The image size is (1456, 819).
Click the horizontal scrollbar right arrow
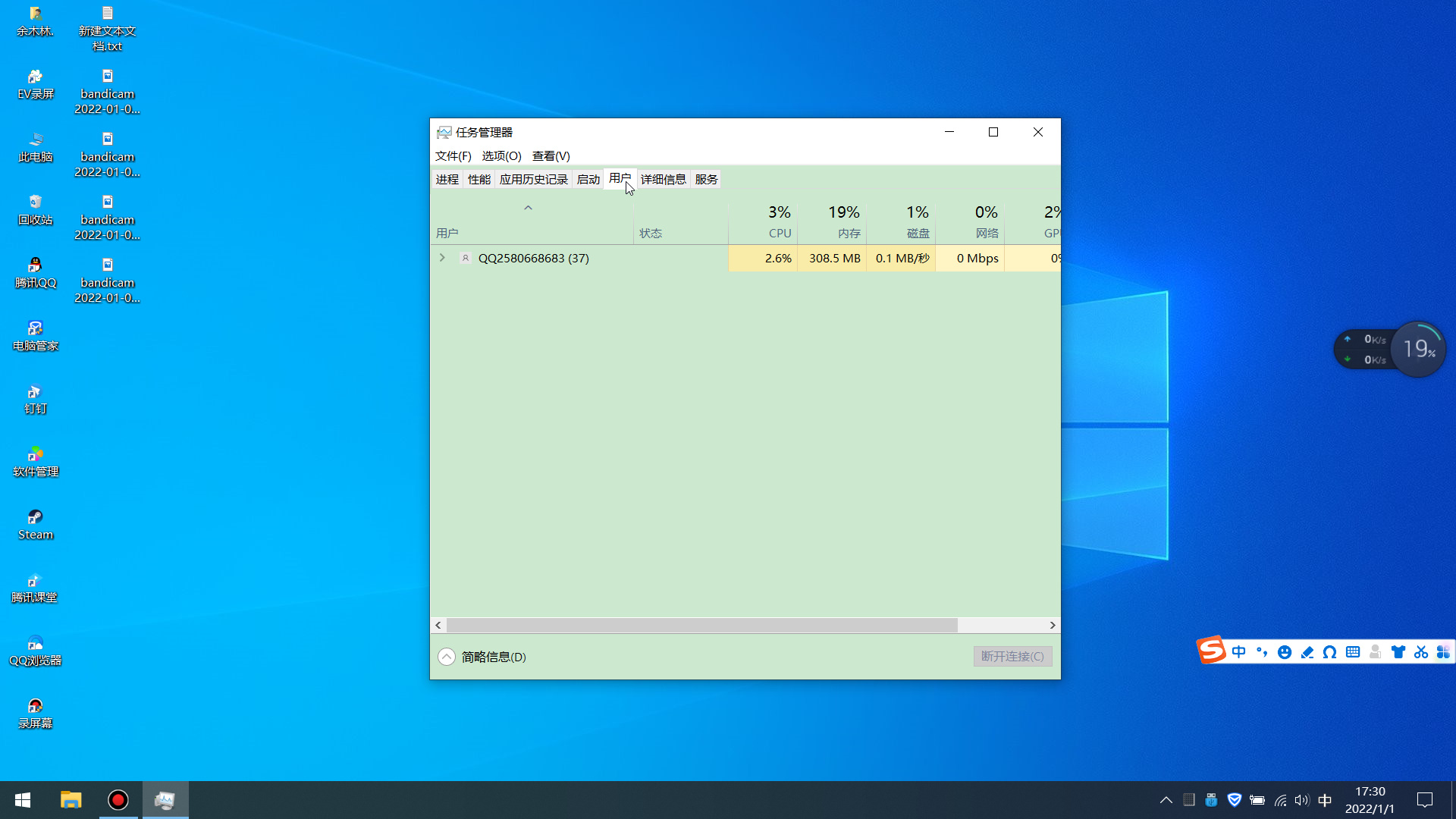pos(1053,625)
